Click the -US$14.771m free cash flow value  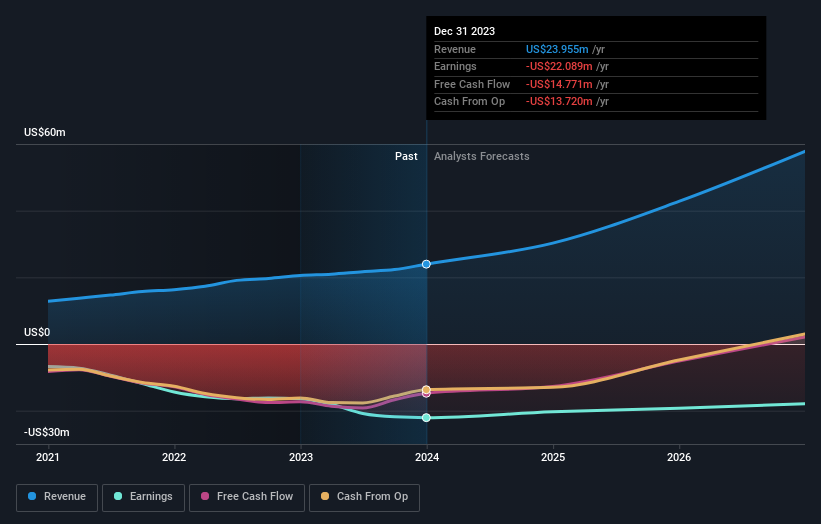[559, 84]
